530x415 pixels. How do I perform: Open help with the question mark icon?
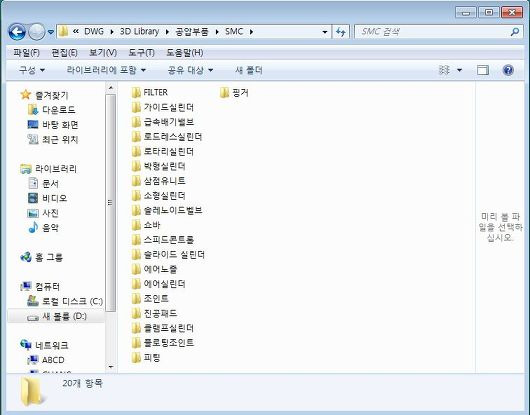[508, 70]
